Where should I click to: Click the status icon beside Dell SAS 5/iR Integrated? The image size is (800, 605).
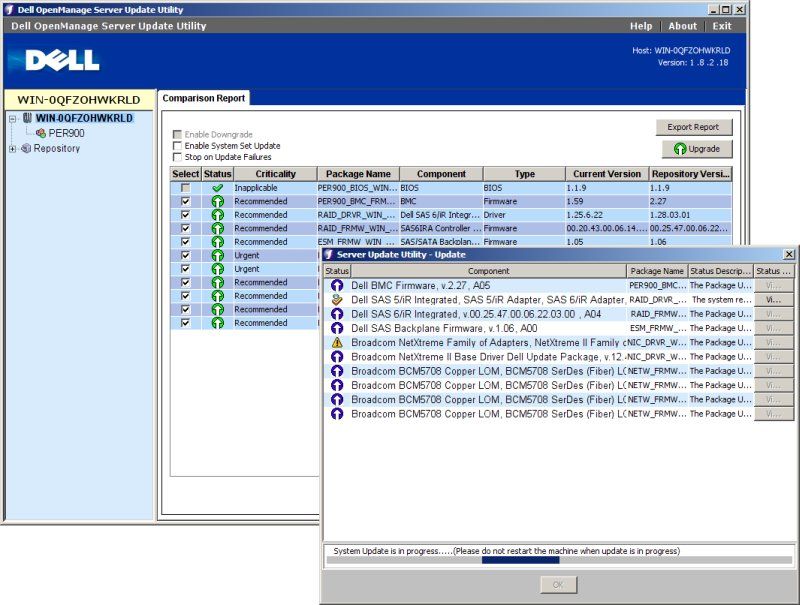click(337, 300)
